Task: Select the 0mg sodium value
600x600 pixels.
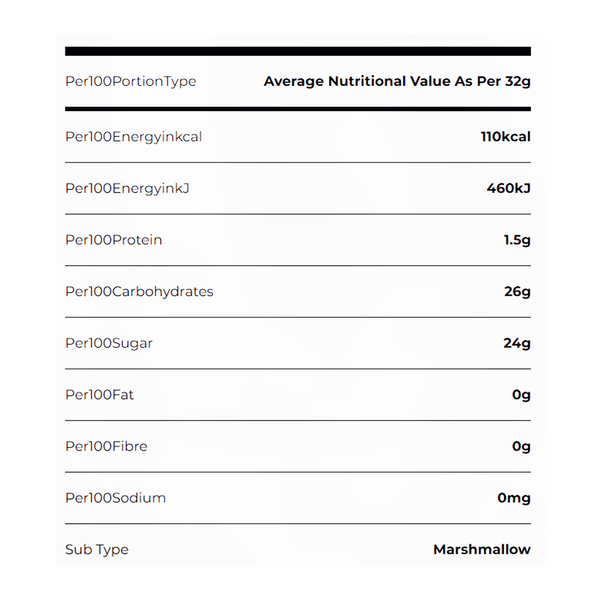Action: 514,498
